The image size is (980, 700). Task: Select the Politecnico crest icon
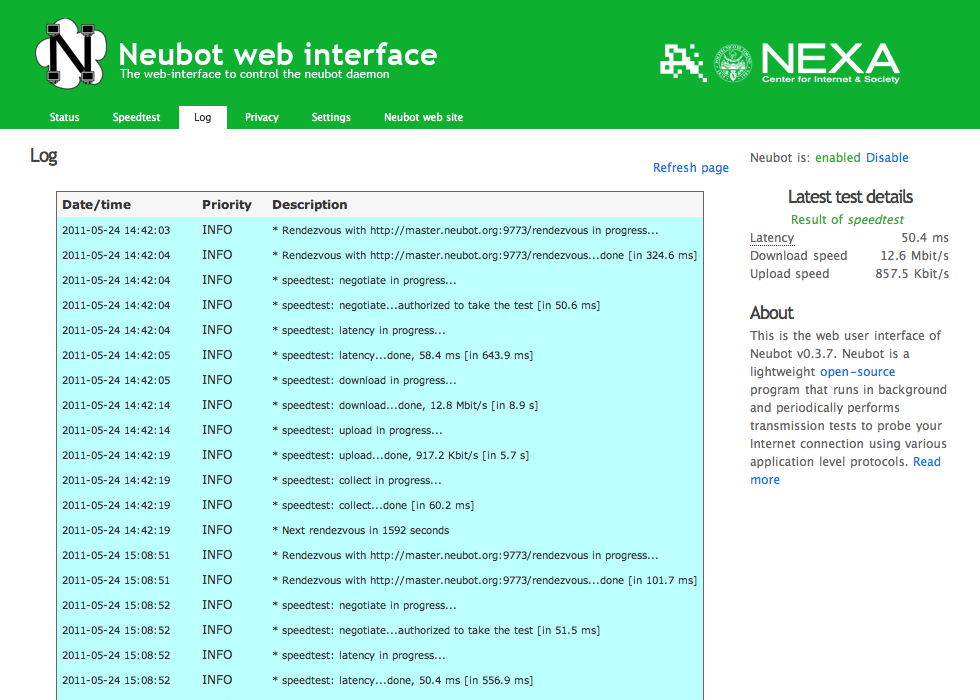733,61
